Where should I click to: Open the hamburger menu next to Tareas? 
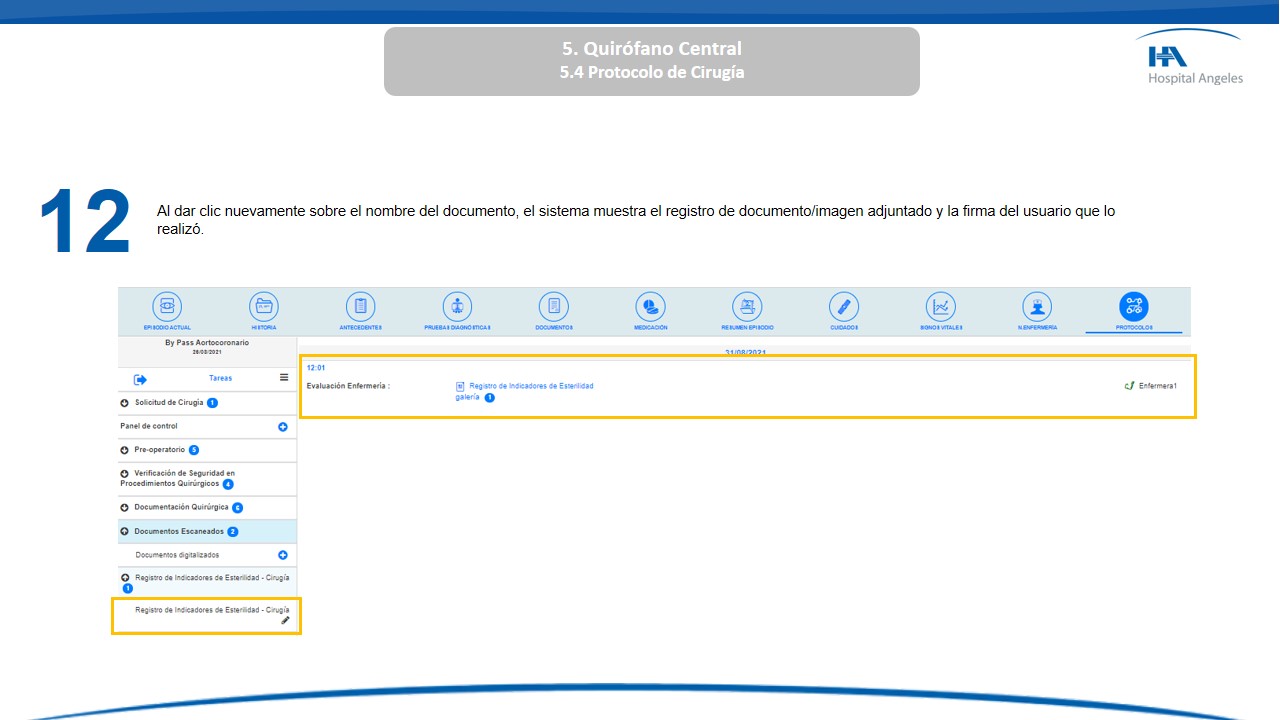[x=284, y=378]
